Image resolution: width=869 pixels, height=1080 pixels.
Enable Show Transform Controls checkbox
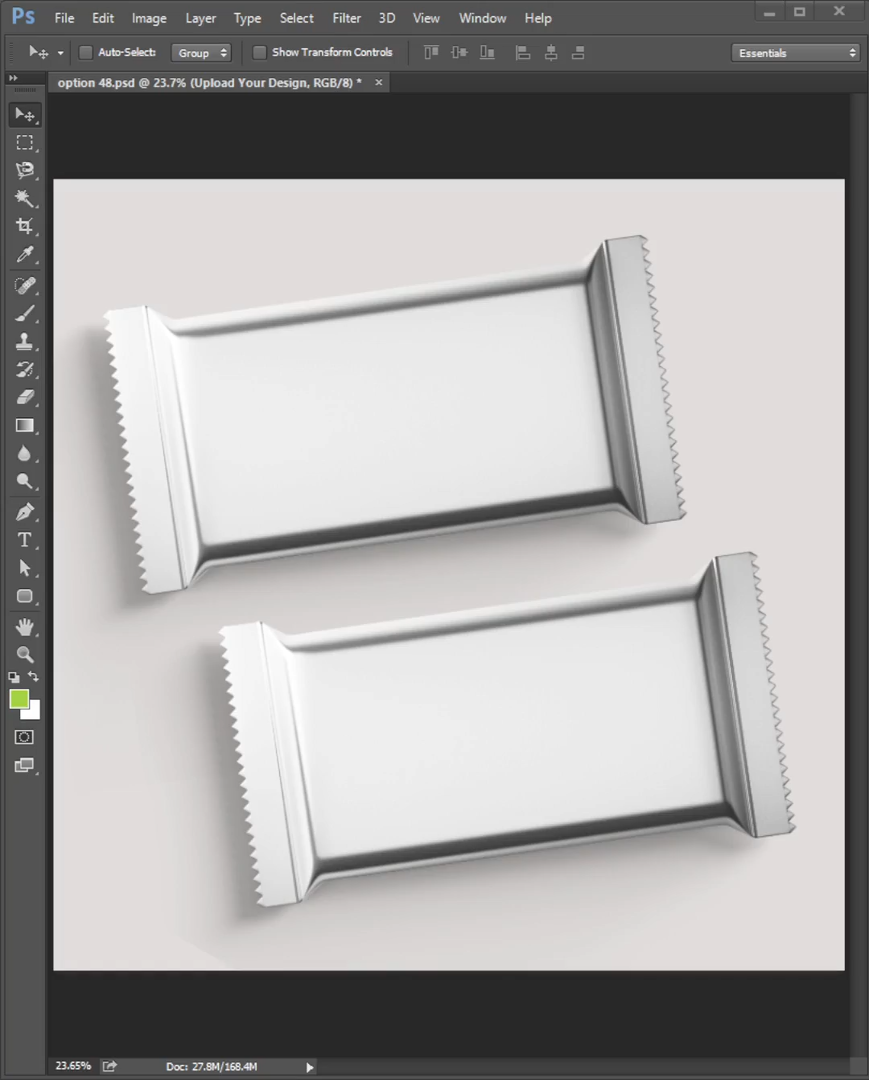click(x=260, y=52)
